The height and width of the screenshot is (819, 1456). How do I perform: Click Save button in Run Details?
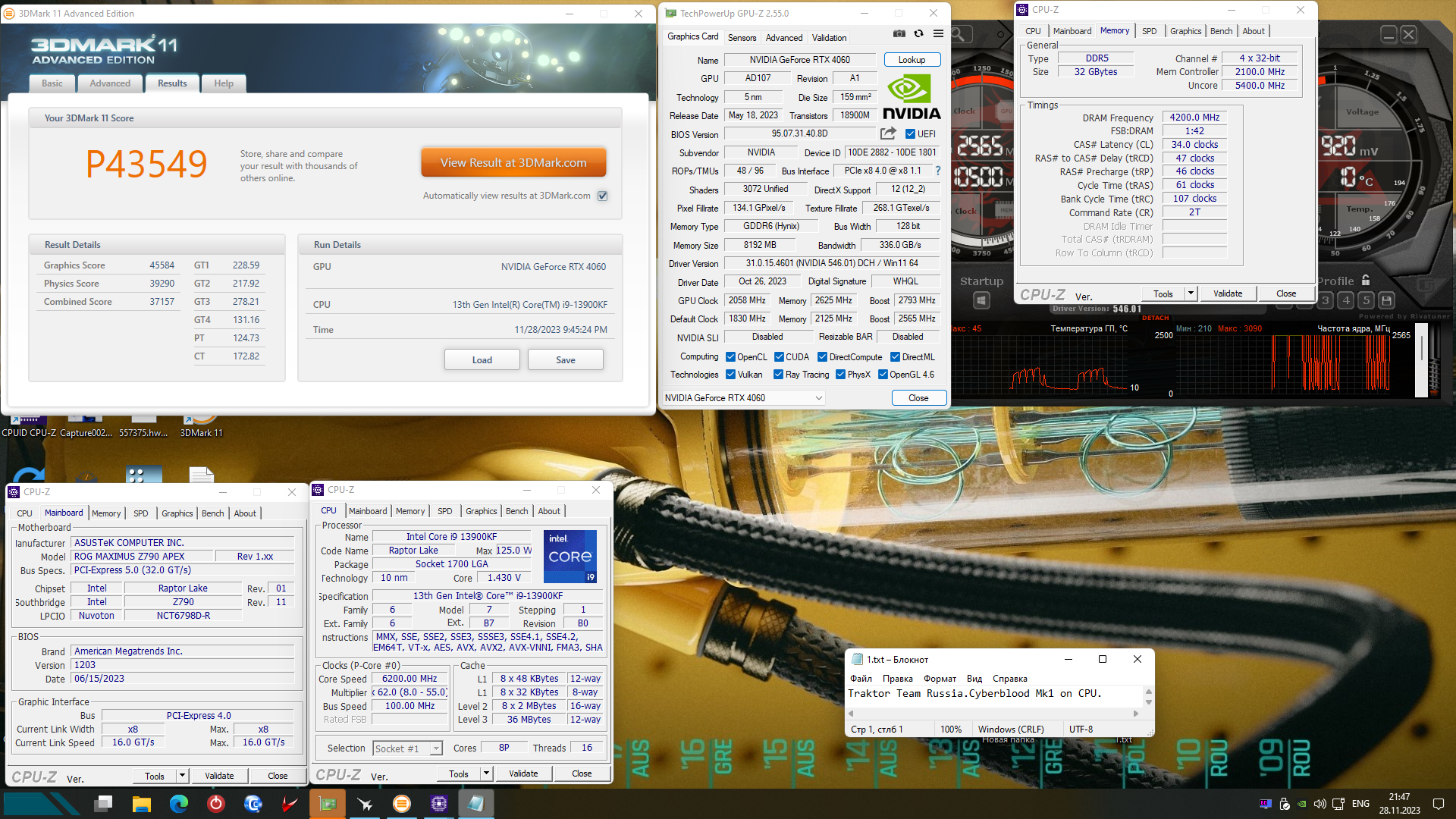566,360
